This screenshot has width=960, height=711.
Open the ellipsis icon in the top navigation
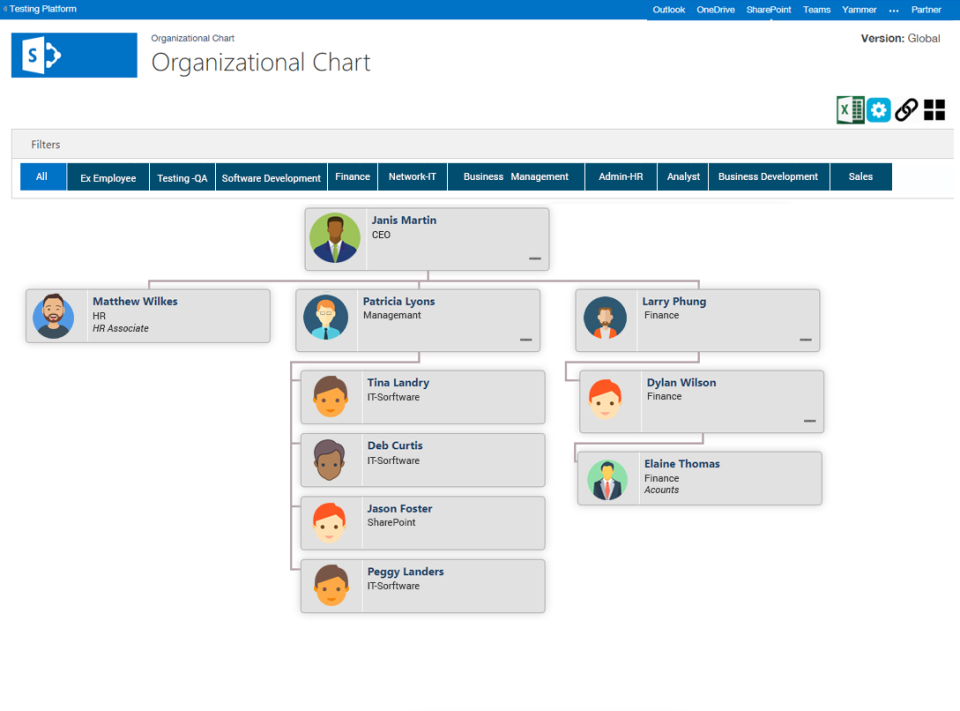(893, 10)
